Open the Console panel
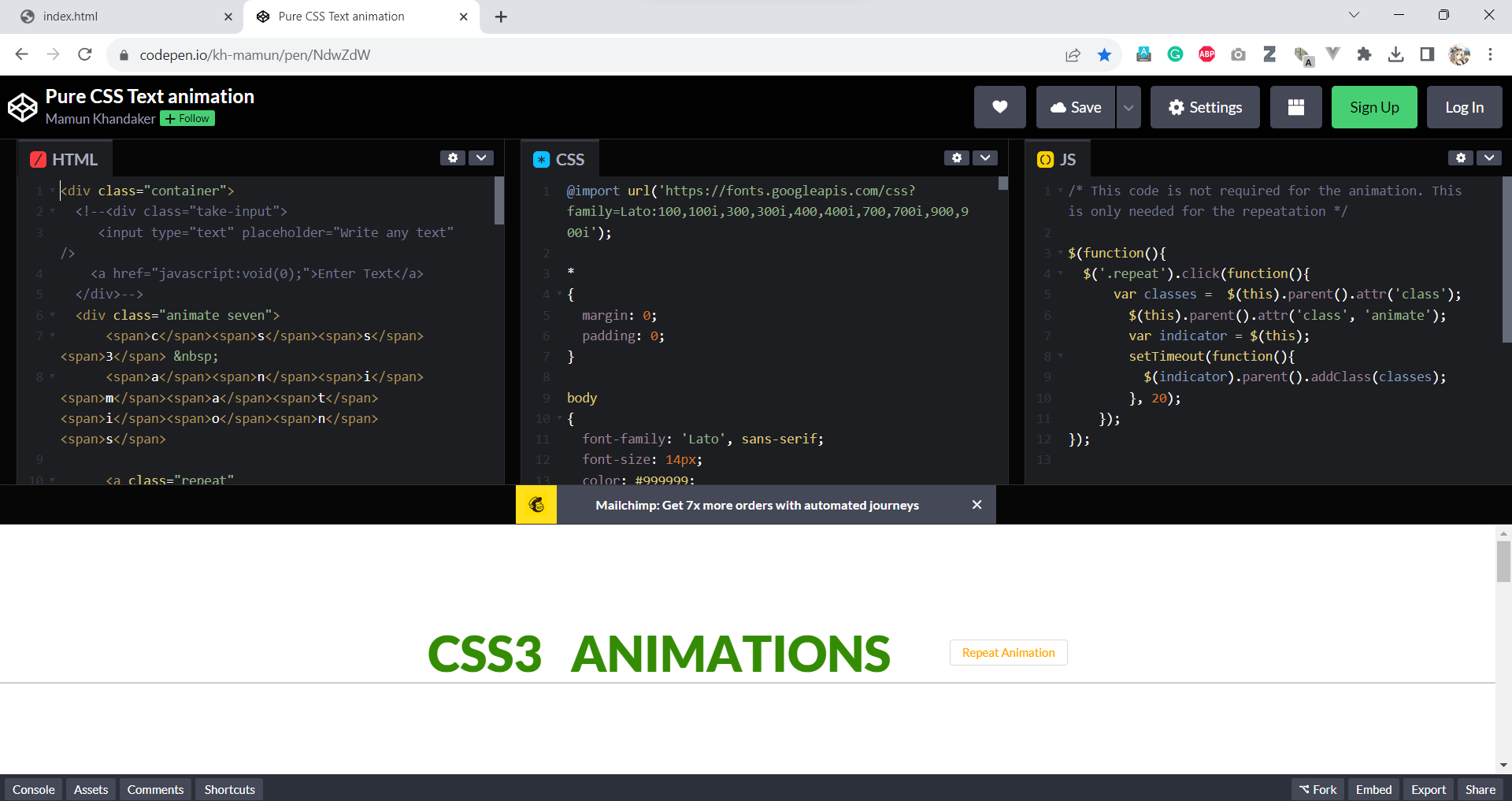The height and width of the screenshot is (801, 1512). pos(32,789)
